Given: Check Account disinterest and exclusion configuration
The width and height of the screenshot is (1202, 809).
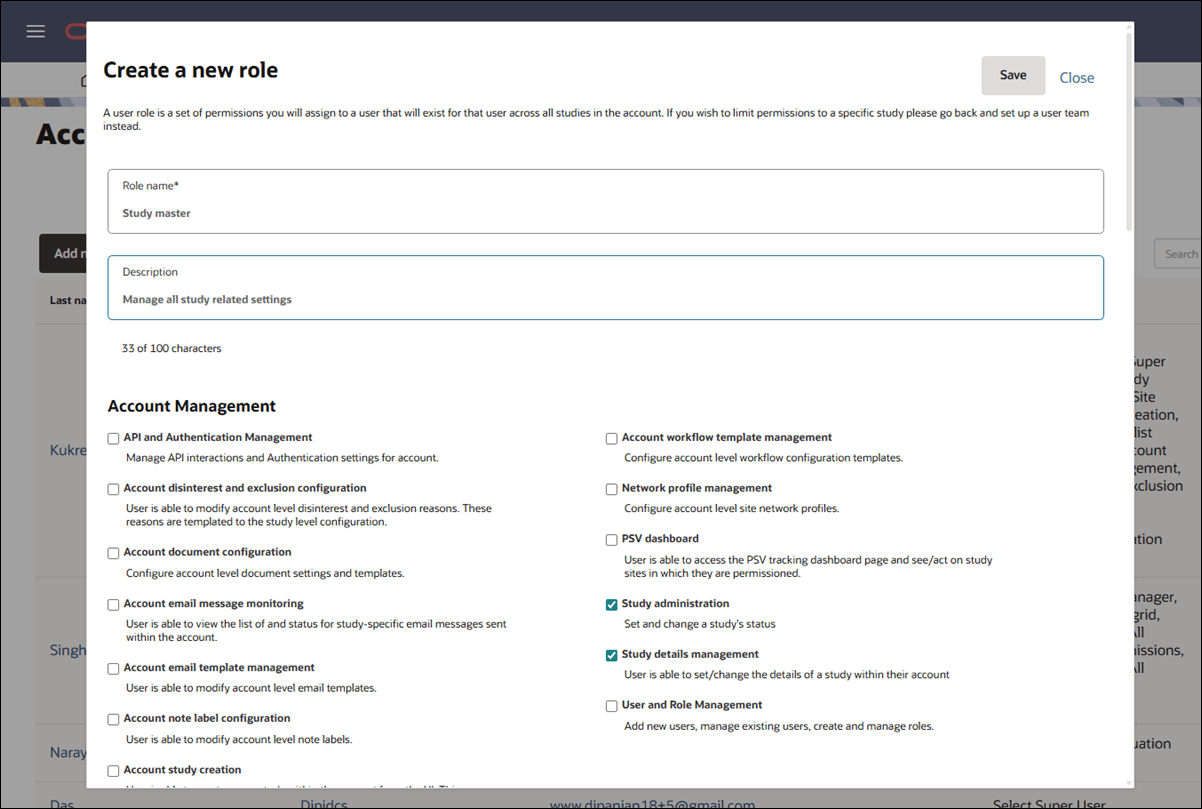Looking at the screenshot, I should [113, 489].
